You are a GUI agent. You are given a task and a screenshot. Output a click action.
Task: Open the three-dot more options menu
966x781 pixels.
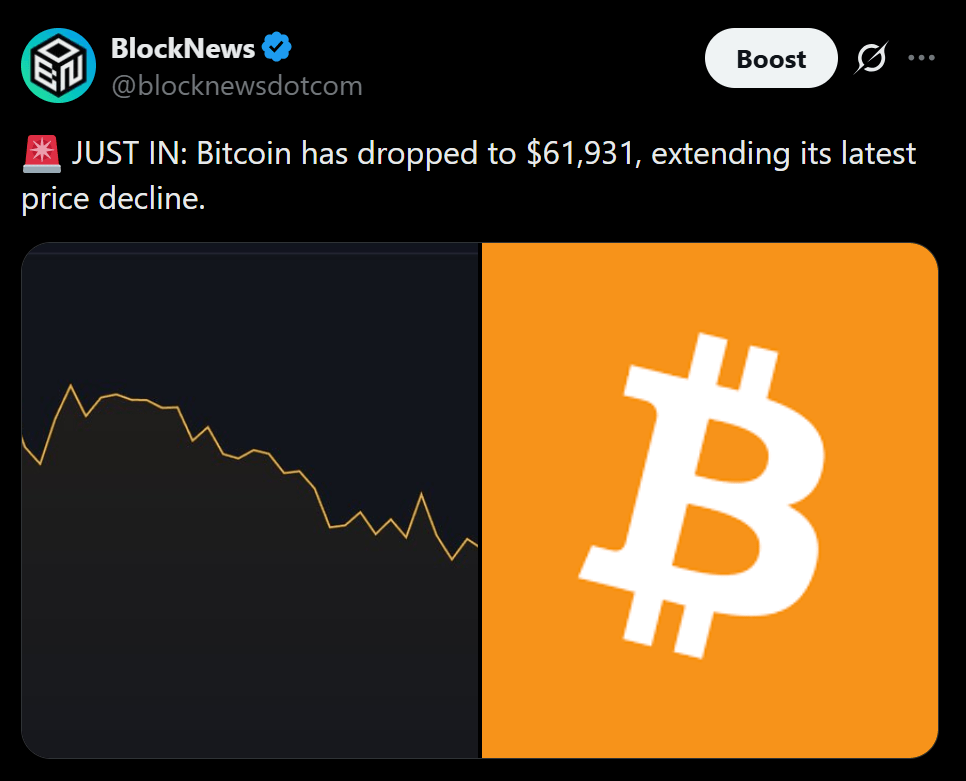tap(922, 58)
